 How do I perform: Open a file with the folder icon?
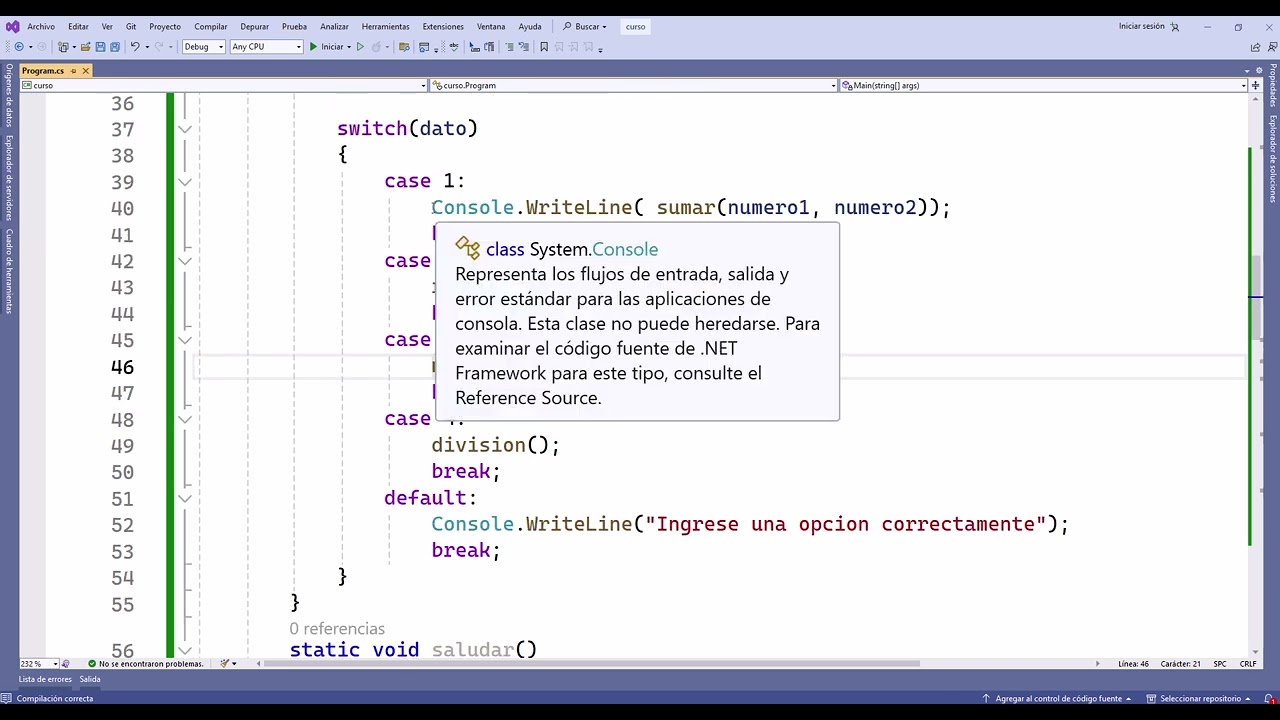pos(86,47)
